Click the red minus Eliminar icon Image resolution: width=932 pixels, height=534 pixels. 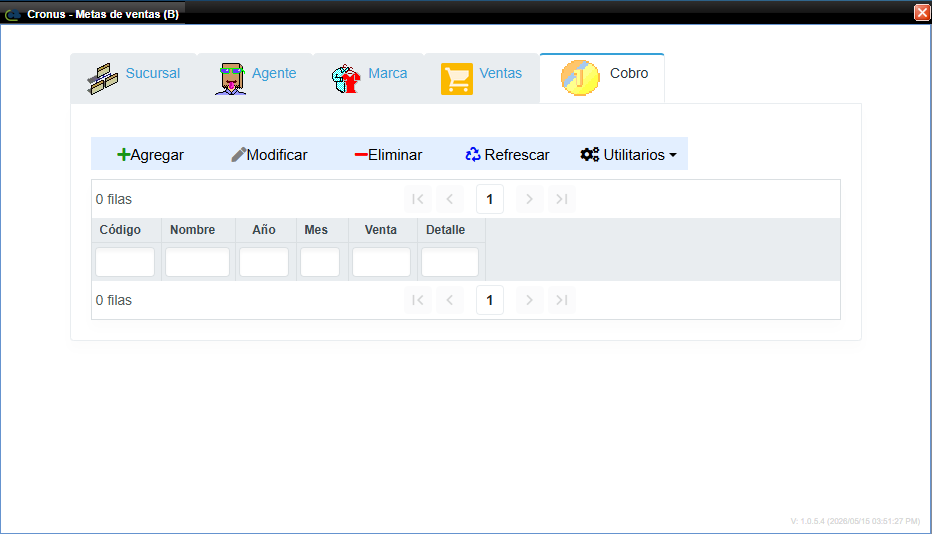361,155
